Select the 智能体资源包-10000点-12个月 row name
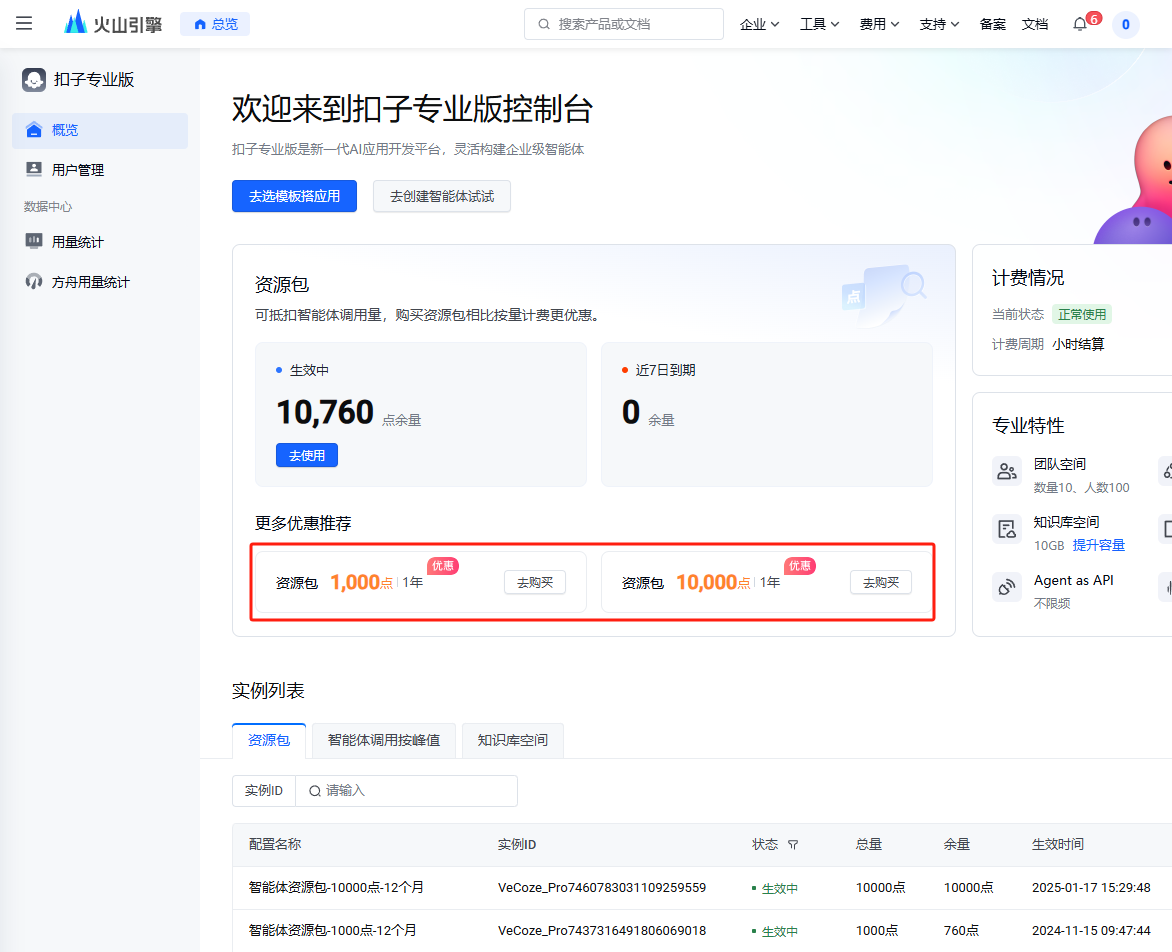The height and width of the screenshot is (952, 1172). click(336, 887)
